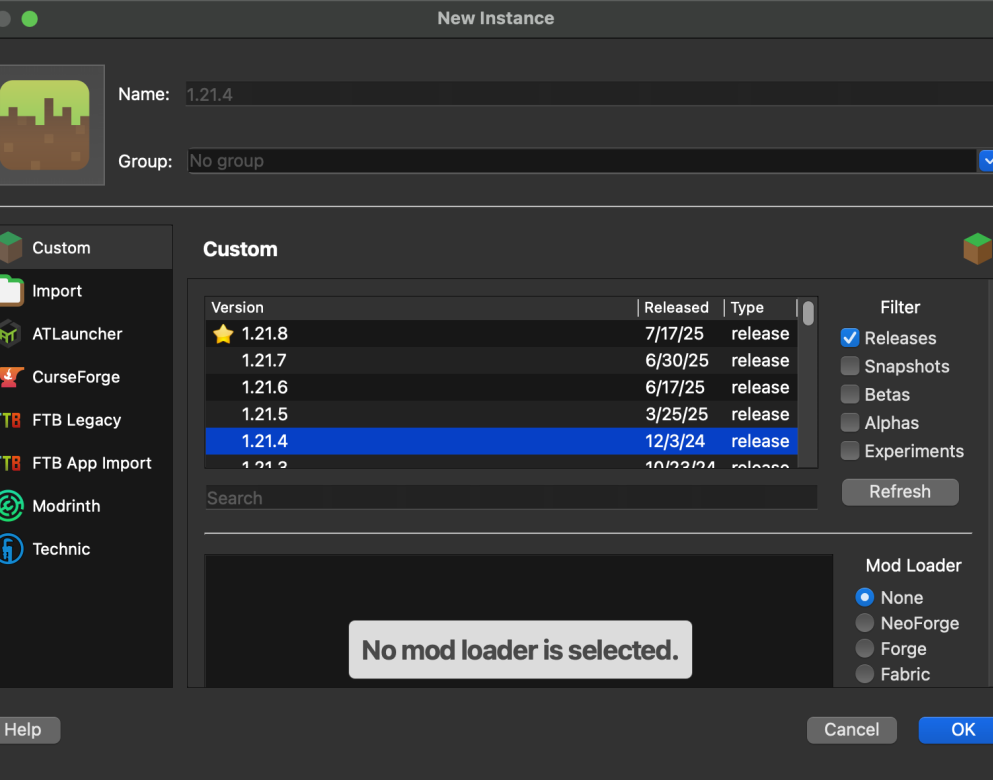Open the Import folder icon in sidebar
The height and width of the screenshot is (780, 993).
tap(10, 291)
